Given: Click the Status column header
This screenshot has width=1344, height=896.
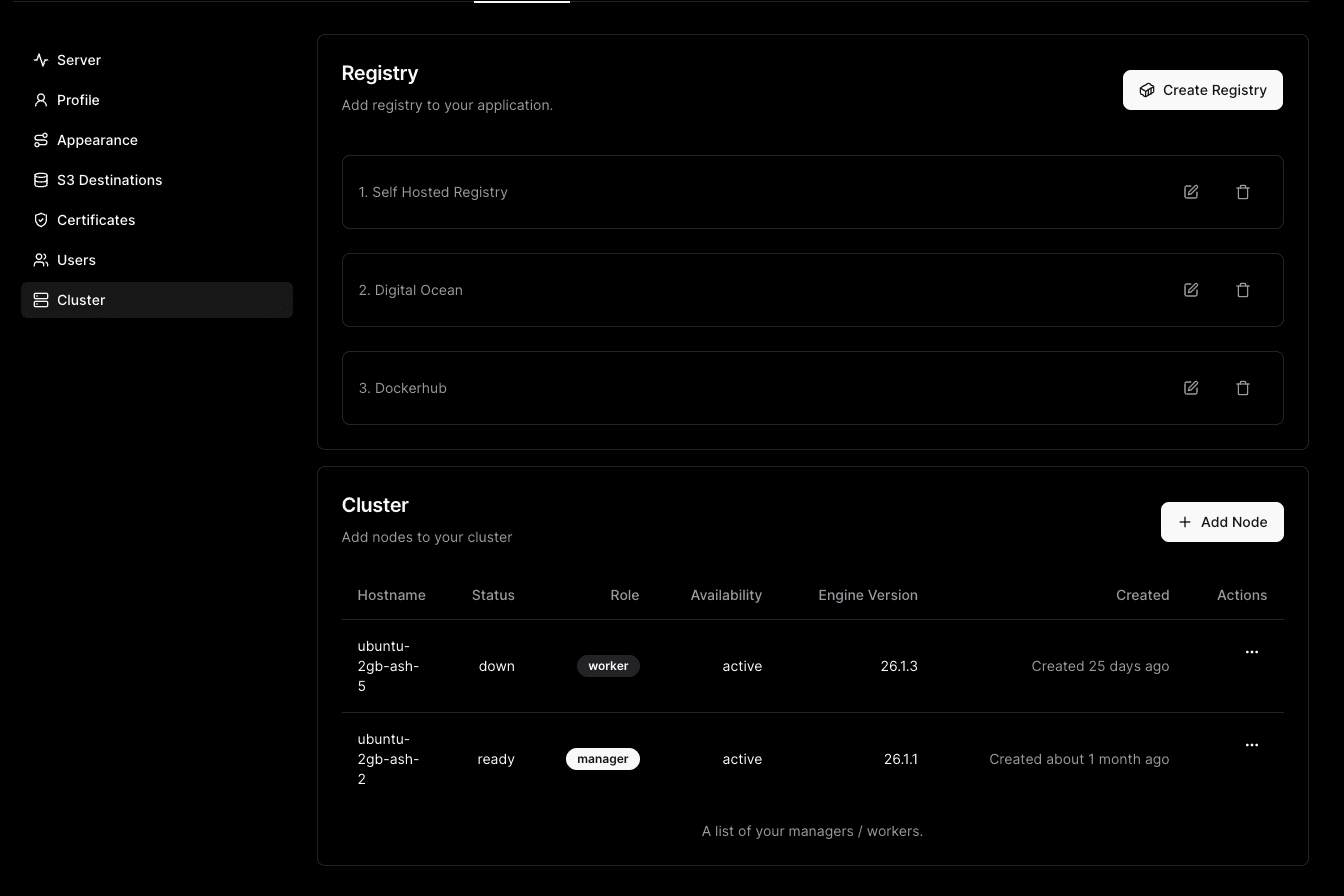Looking at the screenshot, I should click(x=493, y=595).
